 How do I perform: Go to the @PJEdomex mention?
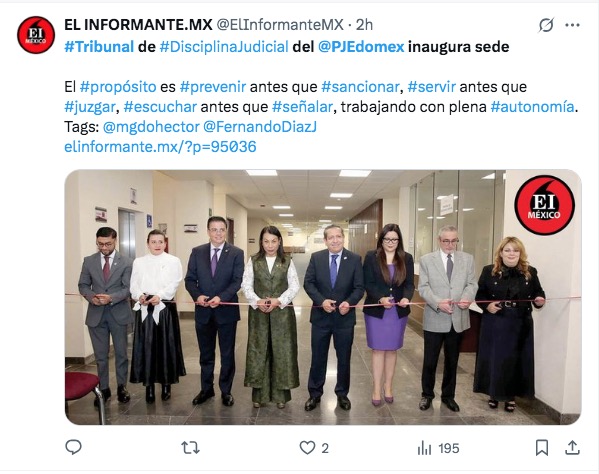[361, 47]
